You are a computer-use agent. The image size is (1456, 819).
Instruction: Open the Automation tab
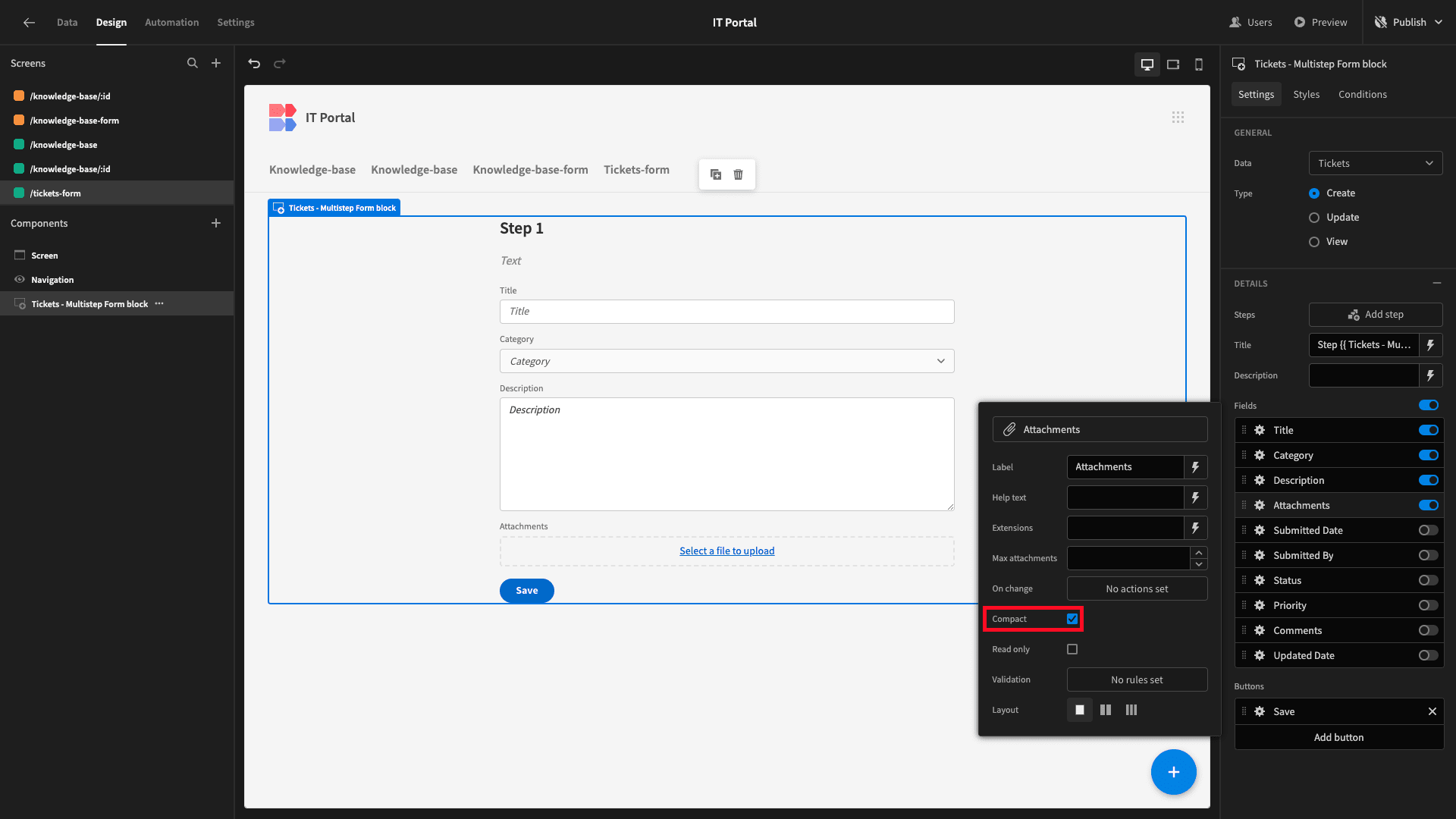click(171, 22)
